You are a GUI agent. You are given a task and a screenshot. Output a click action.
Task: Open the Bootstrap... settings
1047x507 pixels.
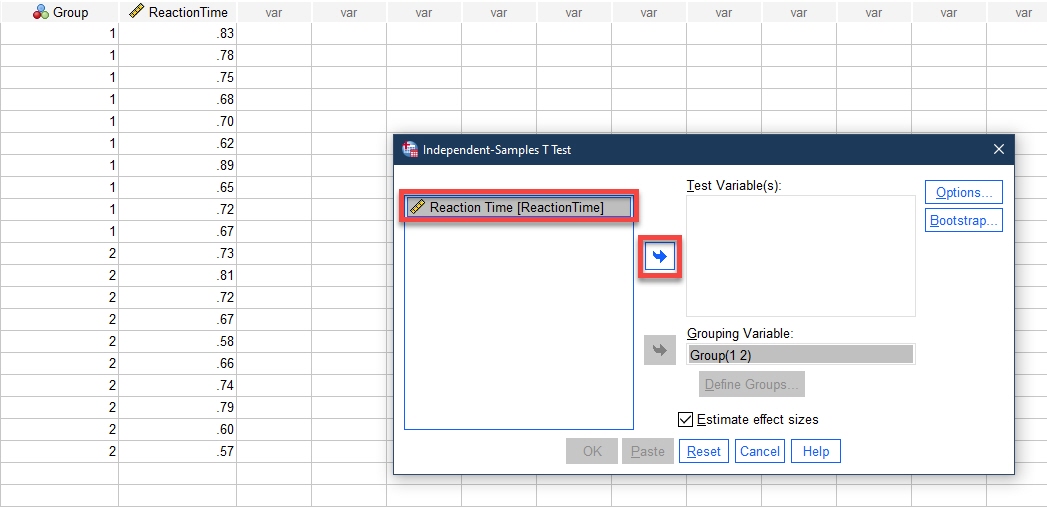click(x=964, y=220)
